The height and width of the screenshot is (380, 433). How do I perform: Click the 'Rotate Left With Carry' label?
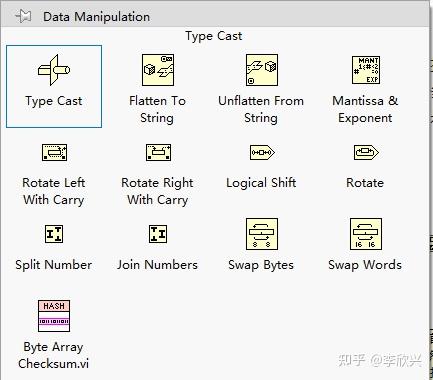[x=54, y=191]
